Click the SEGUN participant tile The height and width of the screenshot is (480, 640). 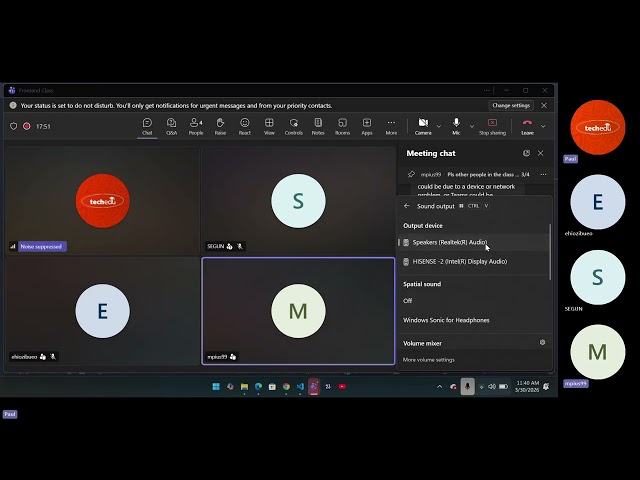[x=298, y=200]
